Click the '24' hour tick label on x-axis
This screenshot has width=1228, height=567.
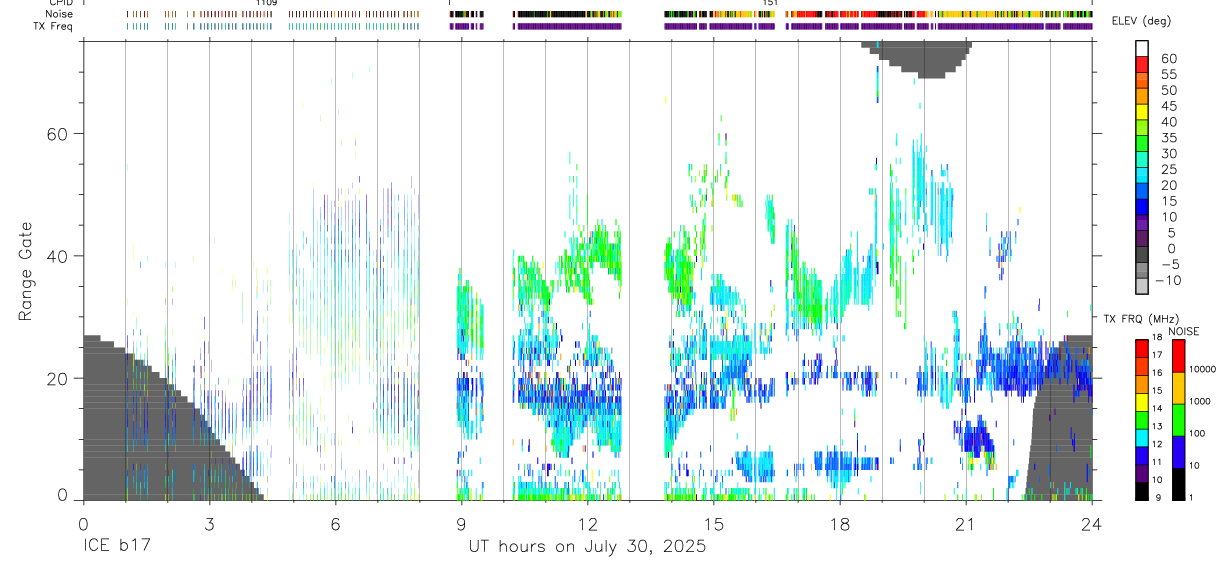coord(1091,524)
